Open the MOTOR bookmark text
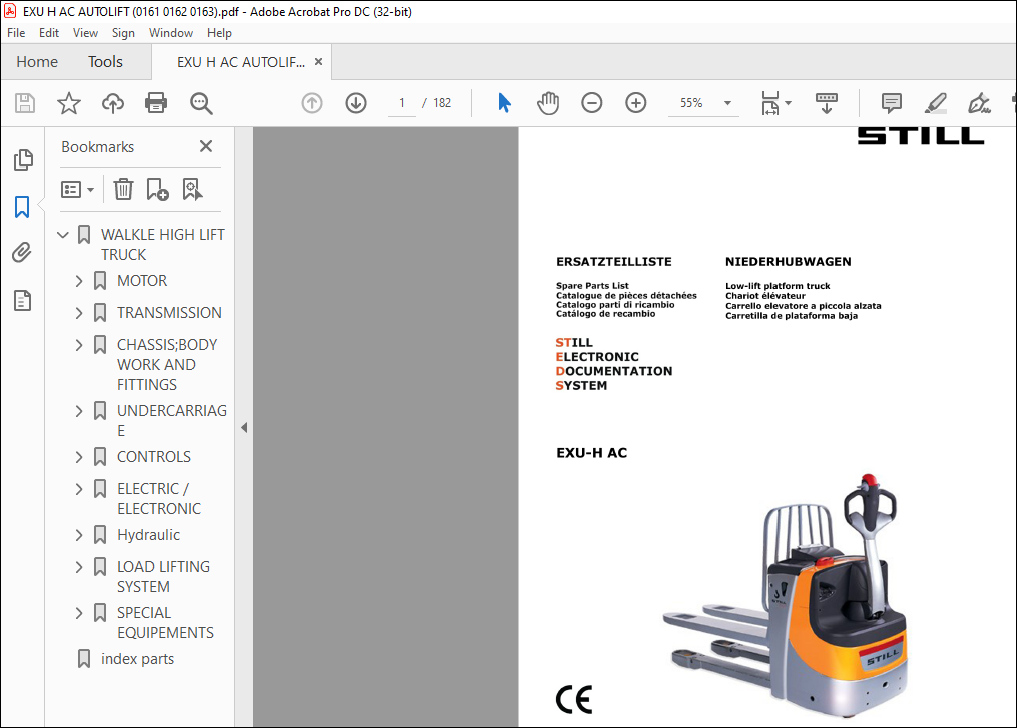Viewport: 1017px width, 728px height. pyautogui.click(x=142, y=281)
